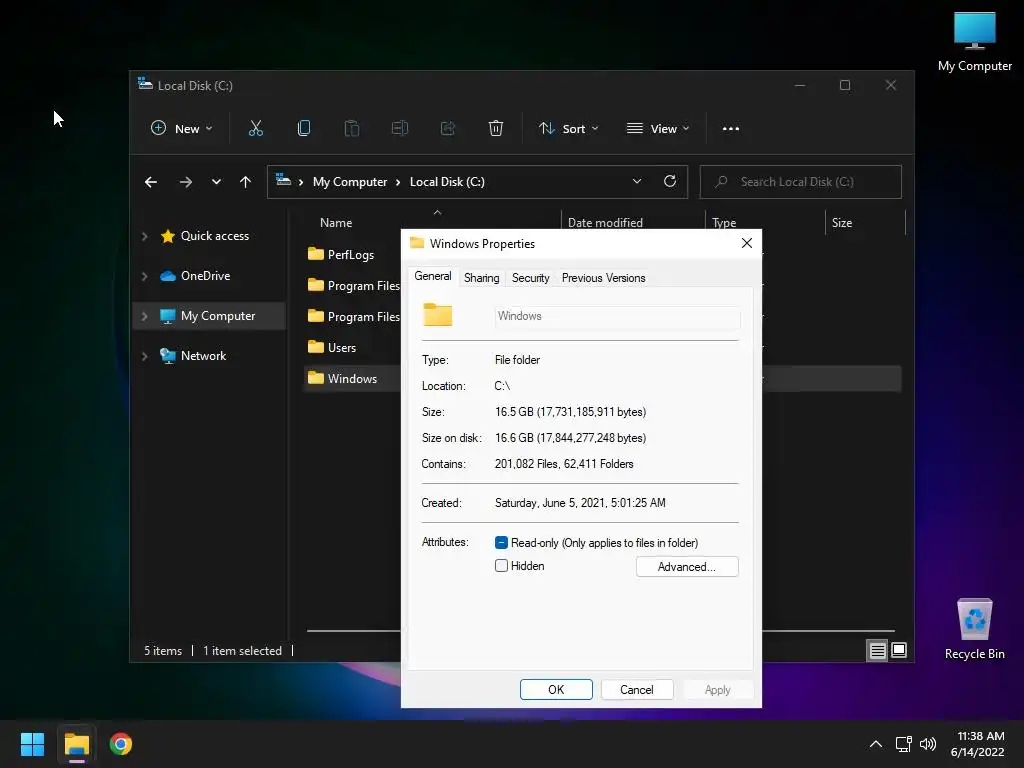1024x768 pixels.
Task: Click File Explorer on the taskbar
Action: click(x=76, y=744)
